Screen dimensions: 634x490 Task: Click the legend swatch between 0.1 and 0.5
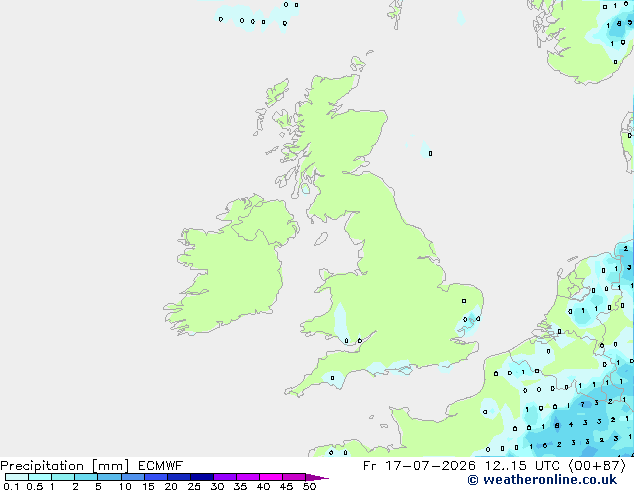pos(17,477)
